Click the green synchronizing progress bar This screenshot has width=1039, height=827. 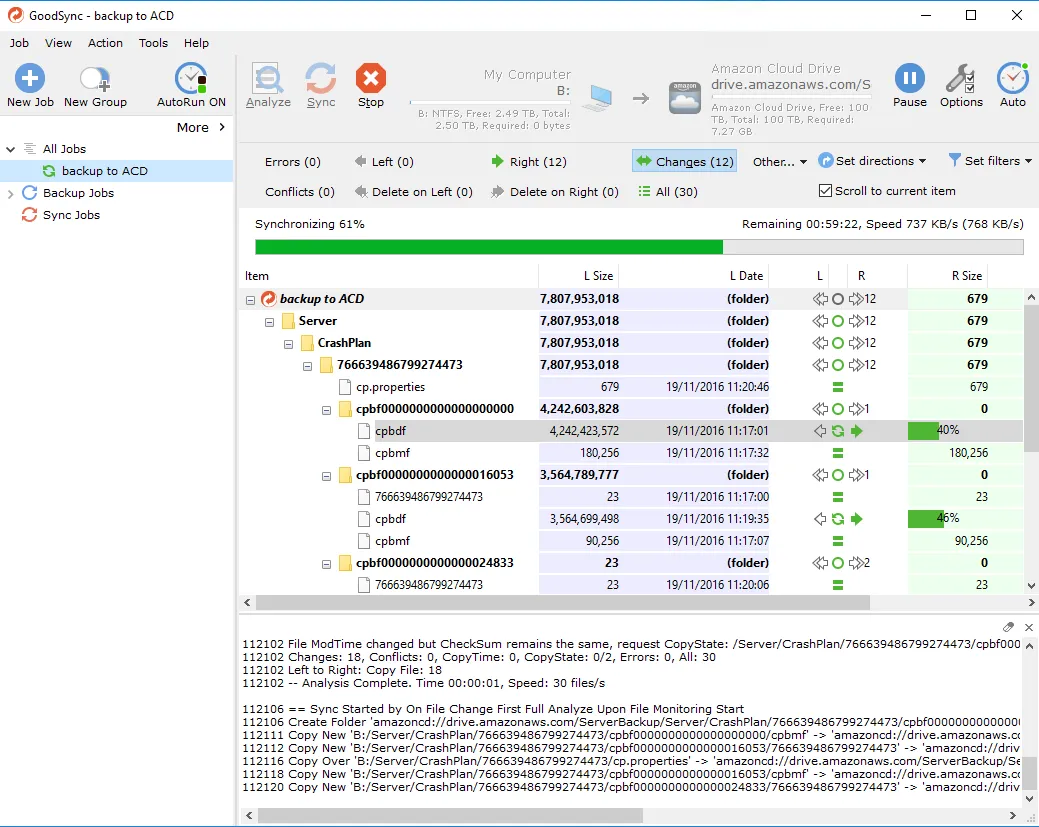tap(489, 247)
